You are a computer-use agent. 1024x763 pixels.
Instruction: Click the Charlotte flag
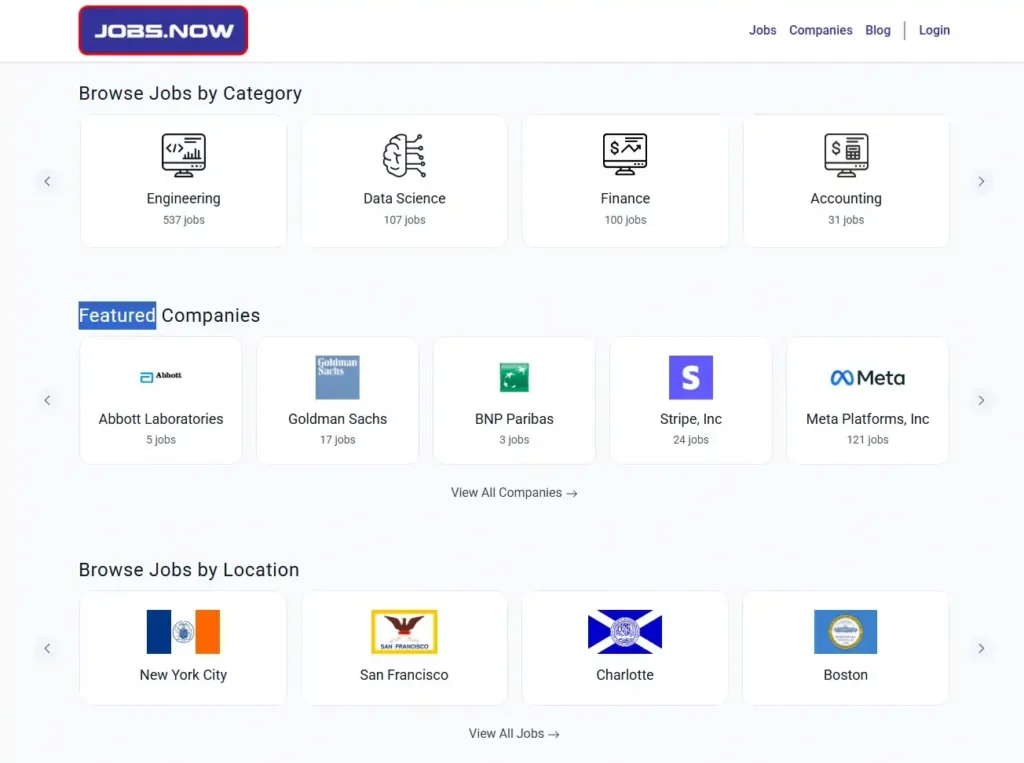[625, 632]
